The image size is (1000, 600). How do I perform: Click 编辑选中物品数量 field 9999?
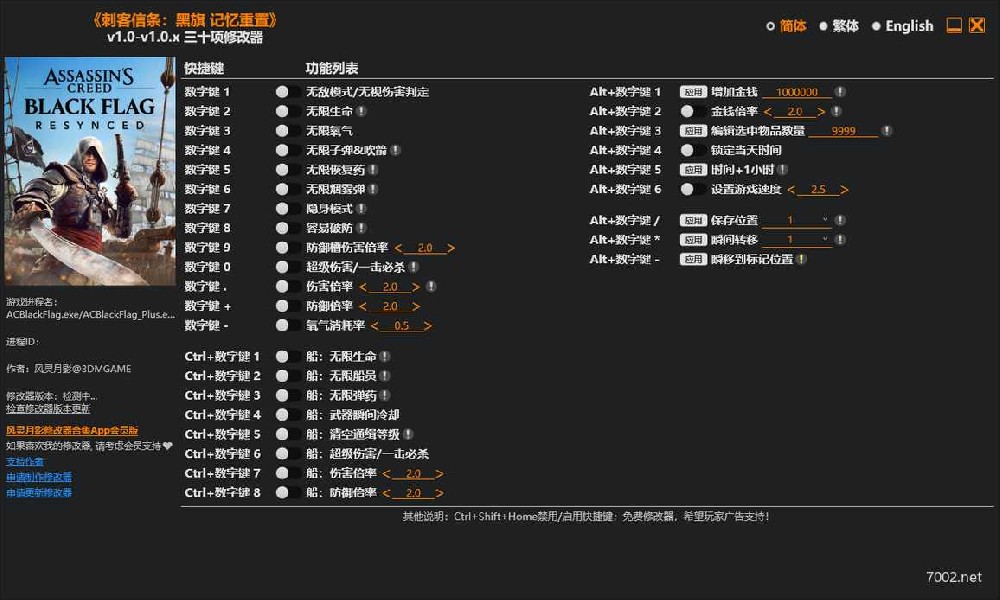click(843, 131)
